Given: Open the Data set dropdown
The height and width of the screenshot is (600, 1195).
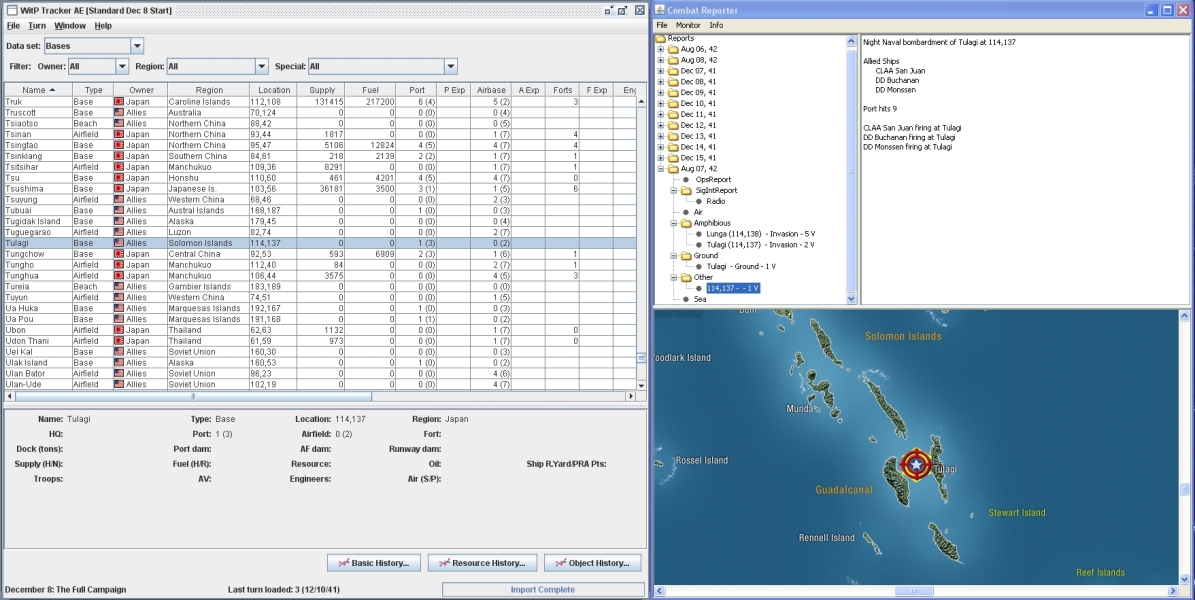Looking at the screenshot, I should [x=137, y=46].
